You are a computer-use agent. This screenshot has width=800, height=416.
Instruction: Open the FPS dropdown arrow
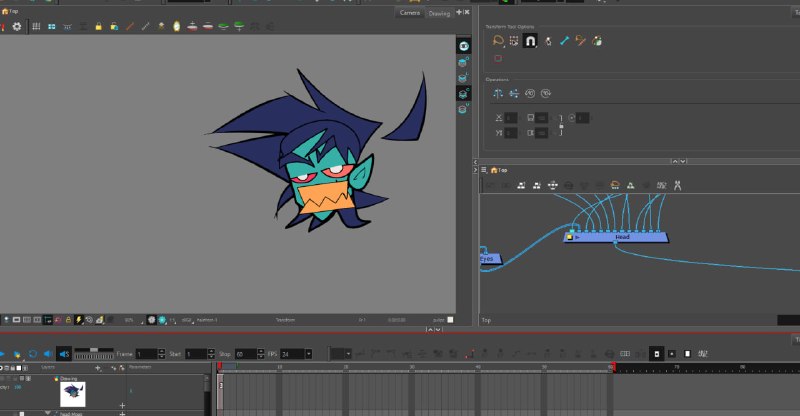[x=308, y=354]
